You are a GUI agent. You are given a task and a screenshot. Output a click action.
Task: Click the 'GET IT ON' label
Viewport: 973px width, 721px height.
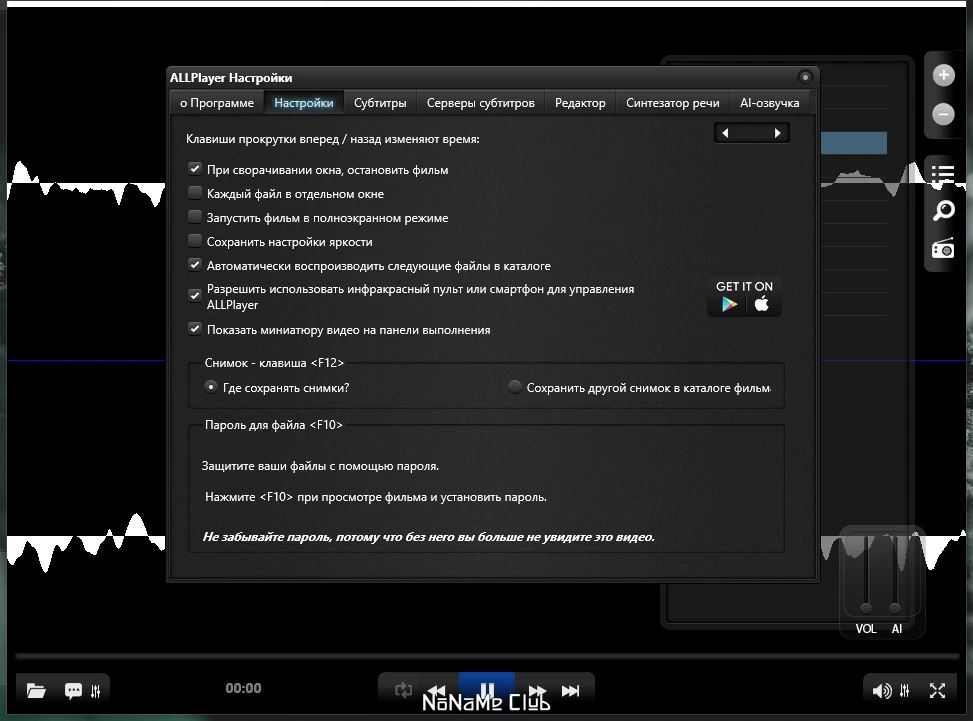click(x=744, y=286)
